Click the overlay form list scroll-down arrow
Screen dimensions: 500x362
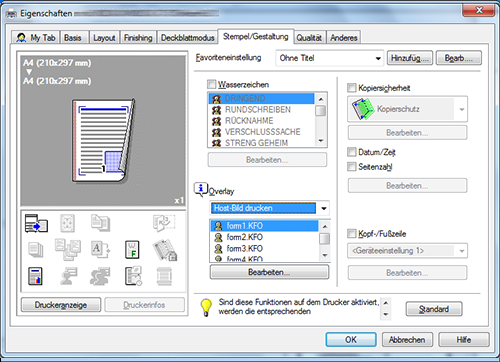click(x=325, y=256)
